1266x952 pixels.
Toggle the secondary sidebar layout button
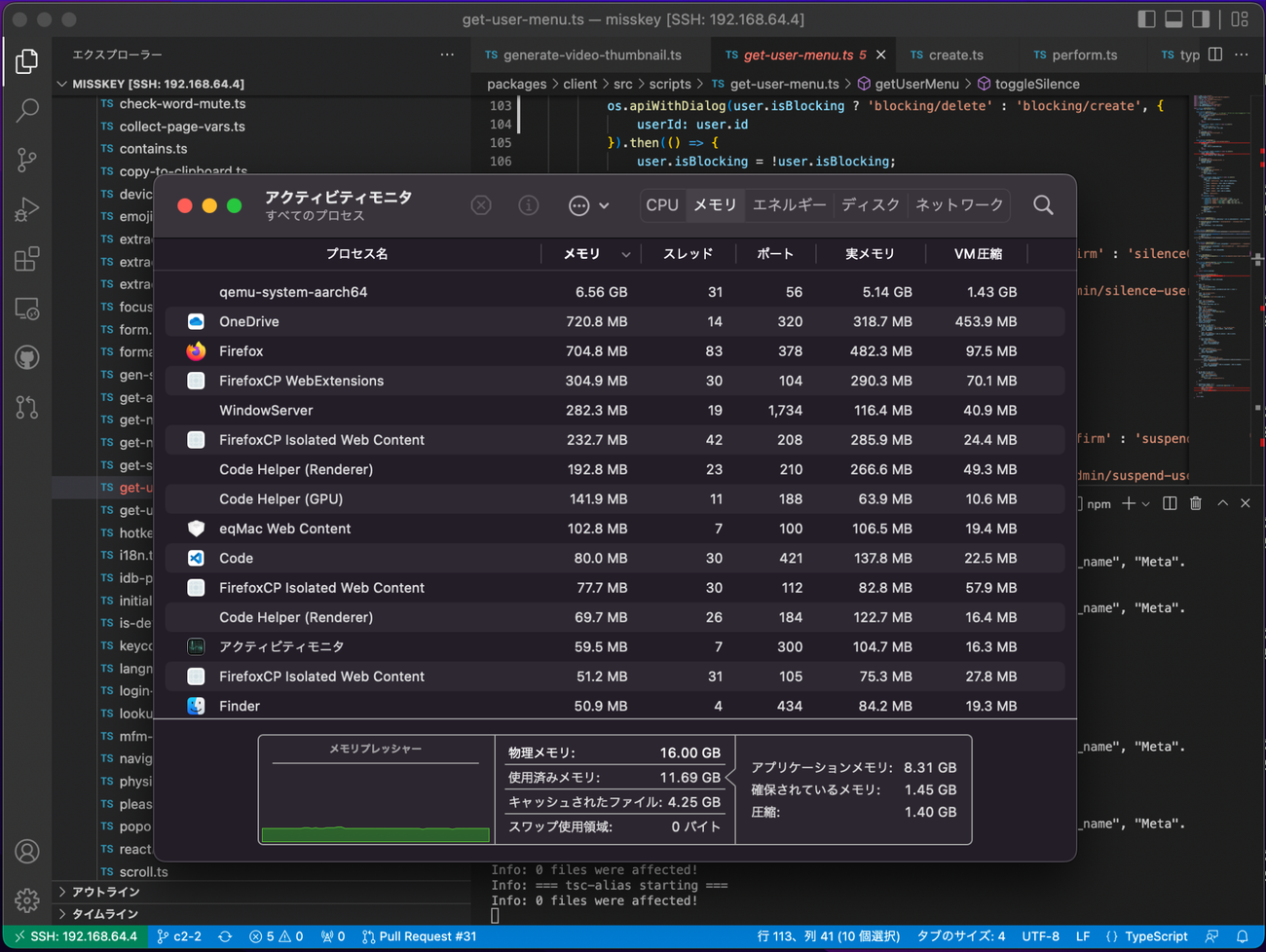1202,19
